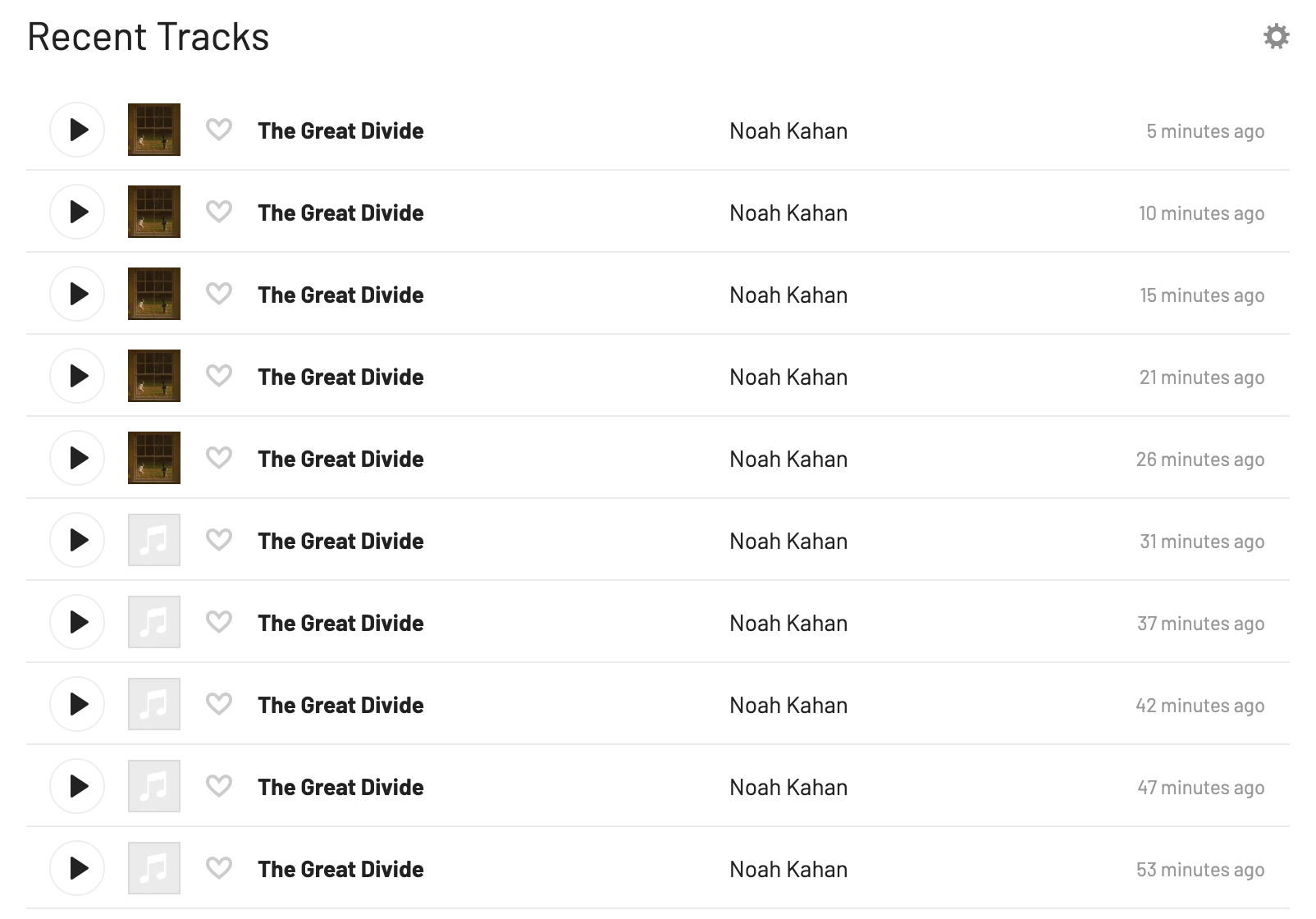Love the track played 42 minutes ago
The width and height of the screenshot is (1316, 919).
pyautogui.click(x=219, y=704)
